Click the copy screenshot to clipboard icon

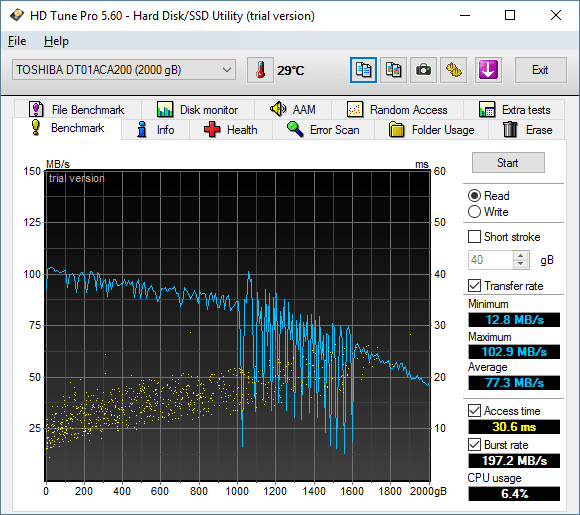(393, 70)
